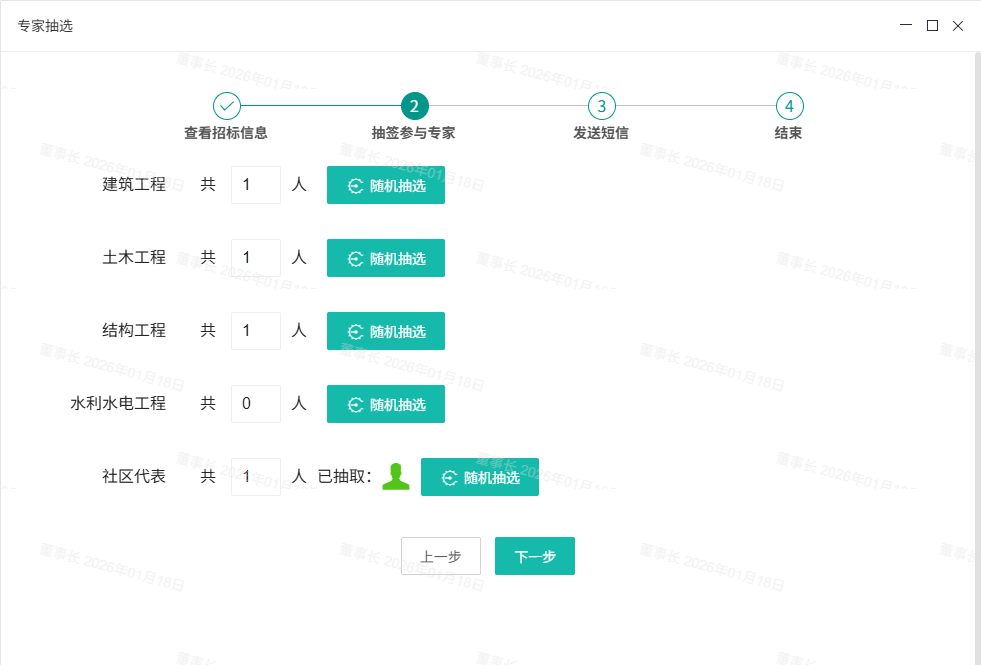The height and width of the screenshot is (665, 981).
Task: Click step 3 circle for 发送短信
Action: 601,105
